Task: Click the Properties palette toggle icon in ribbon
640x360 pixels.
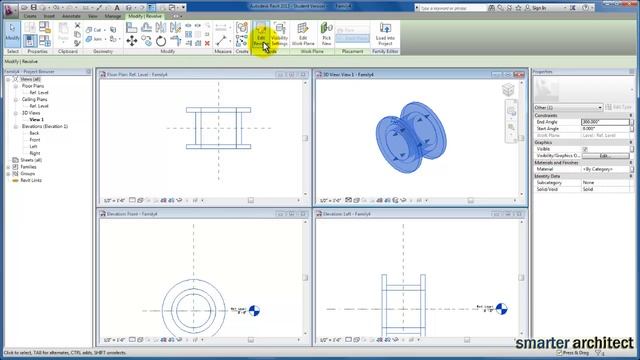Action: coord(29,41)
